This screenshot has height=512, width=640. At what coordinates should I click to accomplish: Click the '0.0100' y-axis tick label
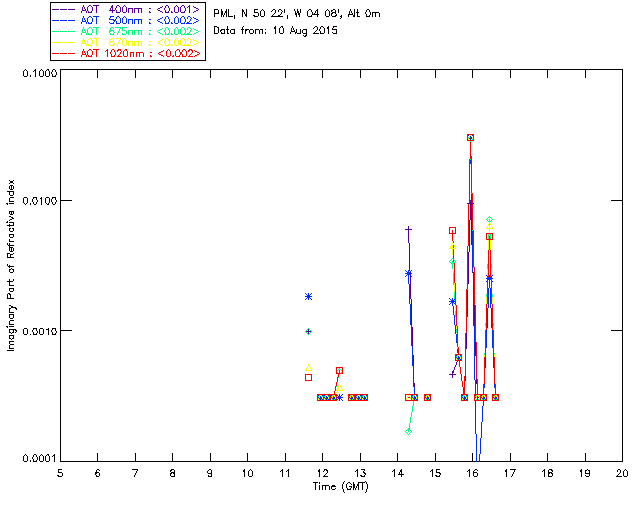(x=39, y=201)
